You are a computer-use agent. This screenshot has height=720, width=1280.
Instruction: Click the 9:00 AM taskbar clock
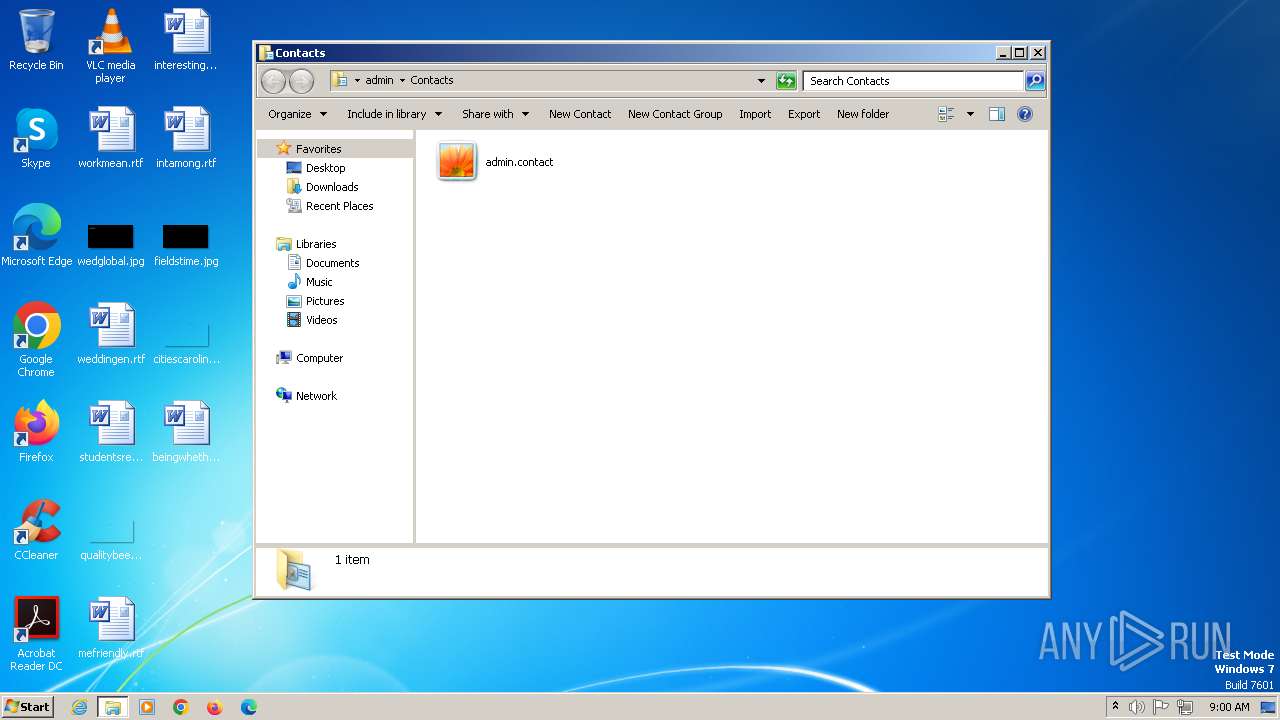1229,707
